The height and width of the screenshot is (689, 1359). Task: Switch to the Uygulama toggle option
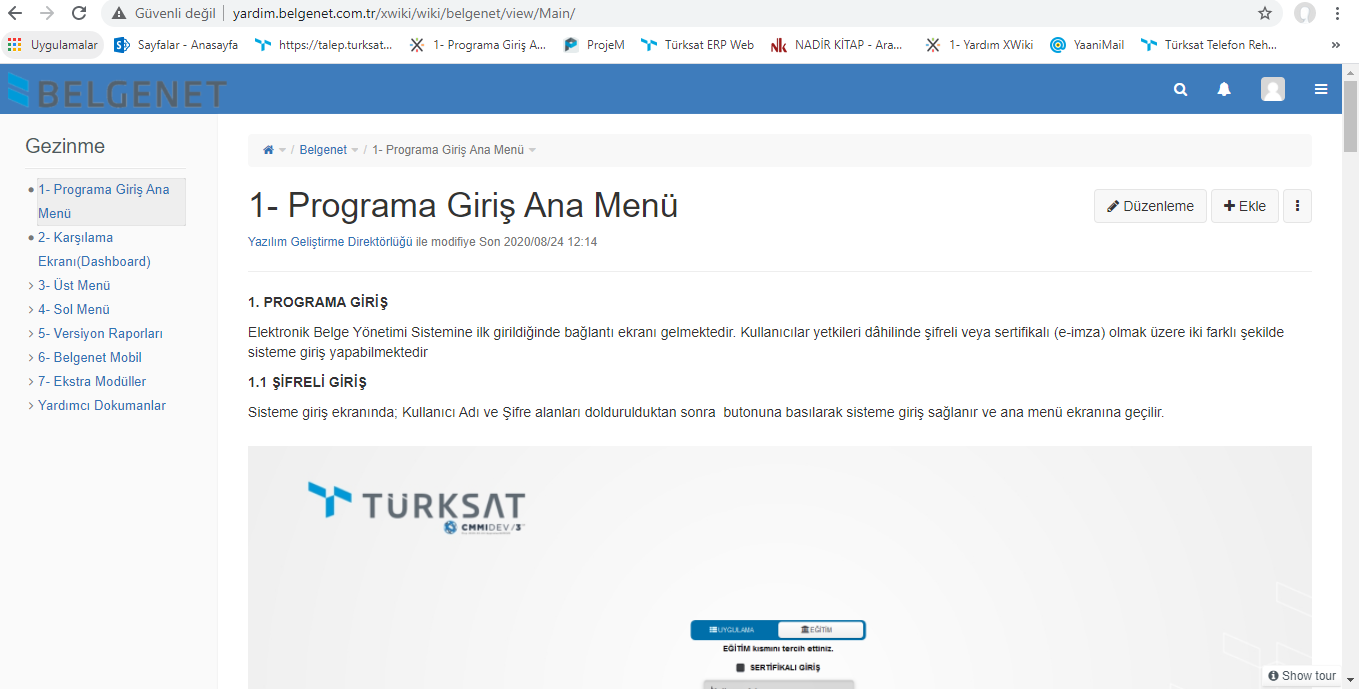pyautogui.click(x=735, y=630)
